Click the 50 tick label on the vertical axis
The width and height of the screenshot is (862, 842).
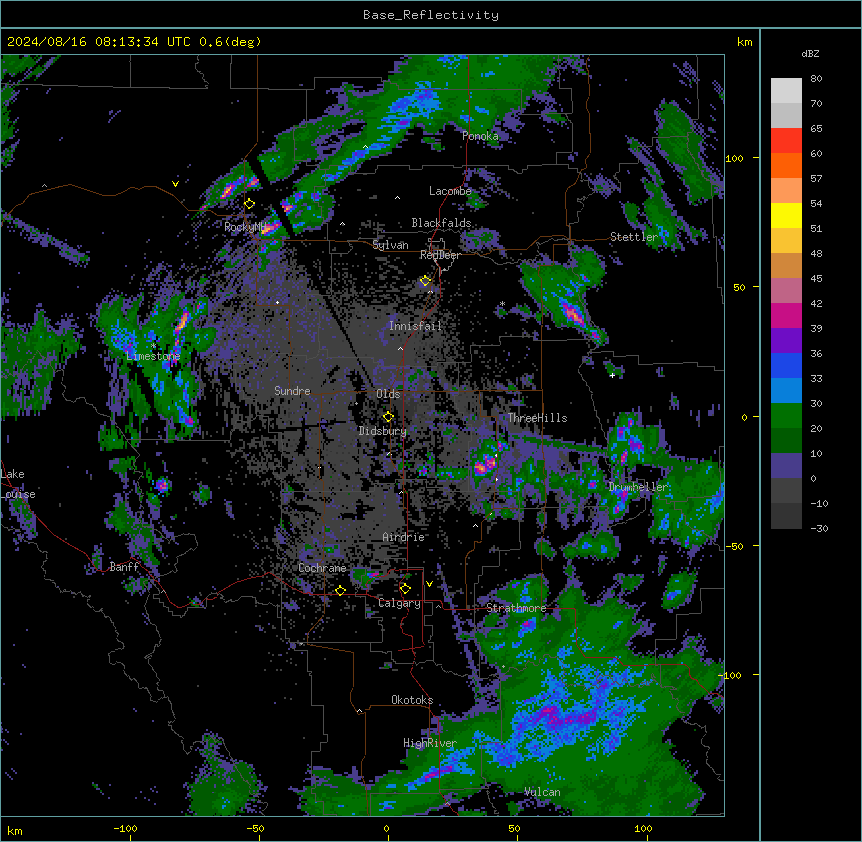tap(739, 287)
